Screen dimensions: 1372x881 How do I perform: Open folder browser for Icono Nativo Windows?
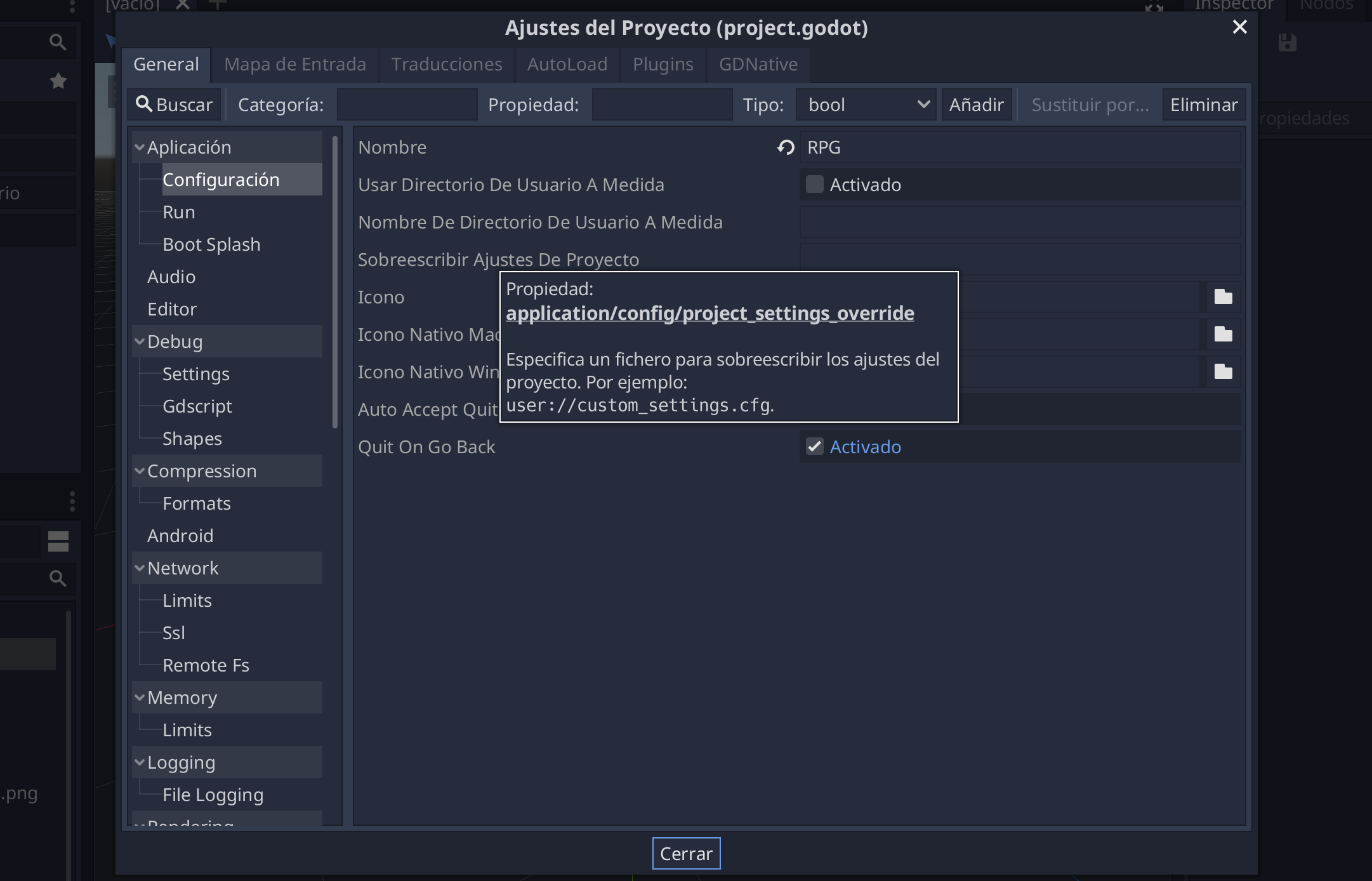click(x=1223, y=372)
